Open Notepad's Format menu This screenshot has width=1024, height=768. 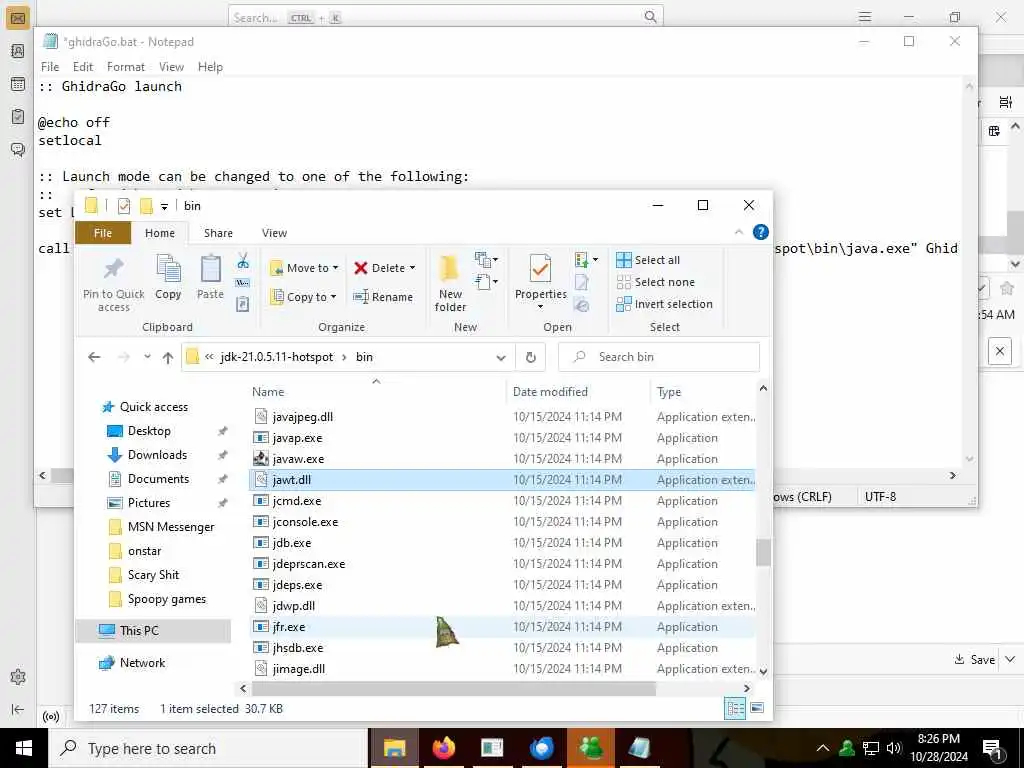[125, 67]
